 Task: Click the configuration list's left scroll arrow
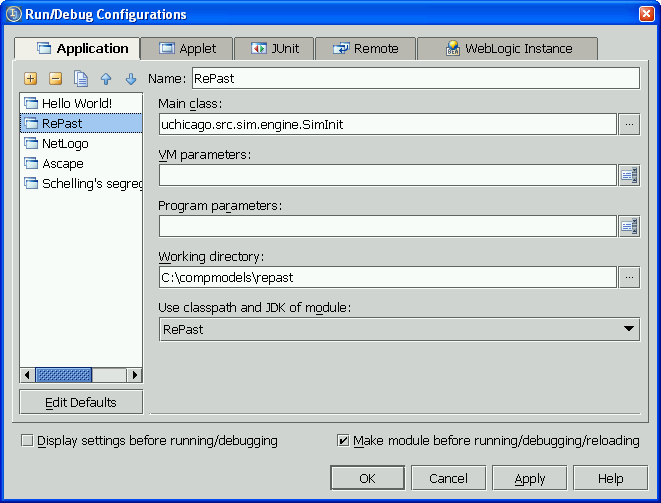point(27,375)
